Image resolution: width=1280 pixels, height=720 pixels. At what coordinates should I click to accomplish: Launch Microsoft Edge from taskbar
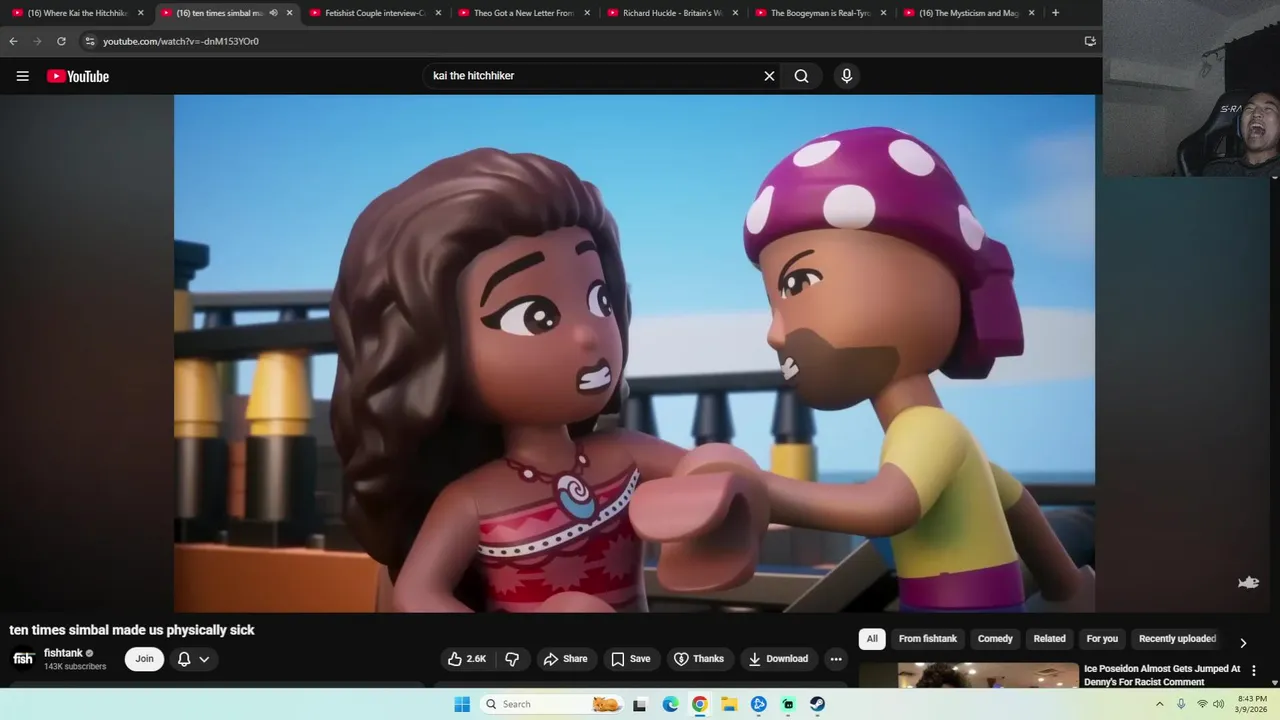[x=670, y=704]
